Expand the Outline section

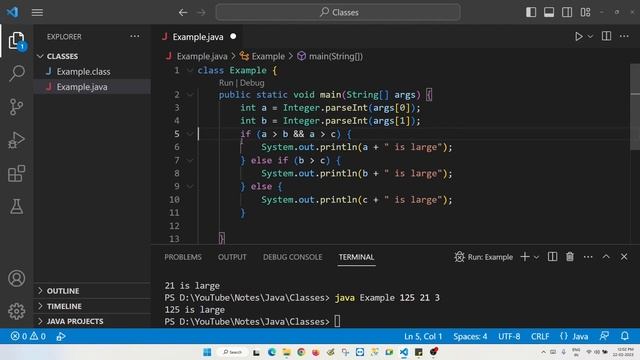(x=63, y=291)
